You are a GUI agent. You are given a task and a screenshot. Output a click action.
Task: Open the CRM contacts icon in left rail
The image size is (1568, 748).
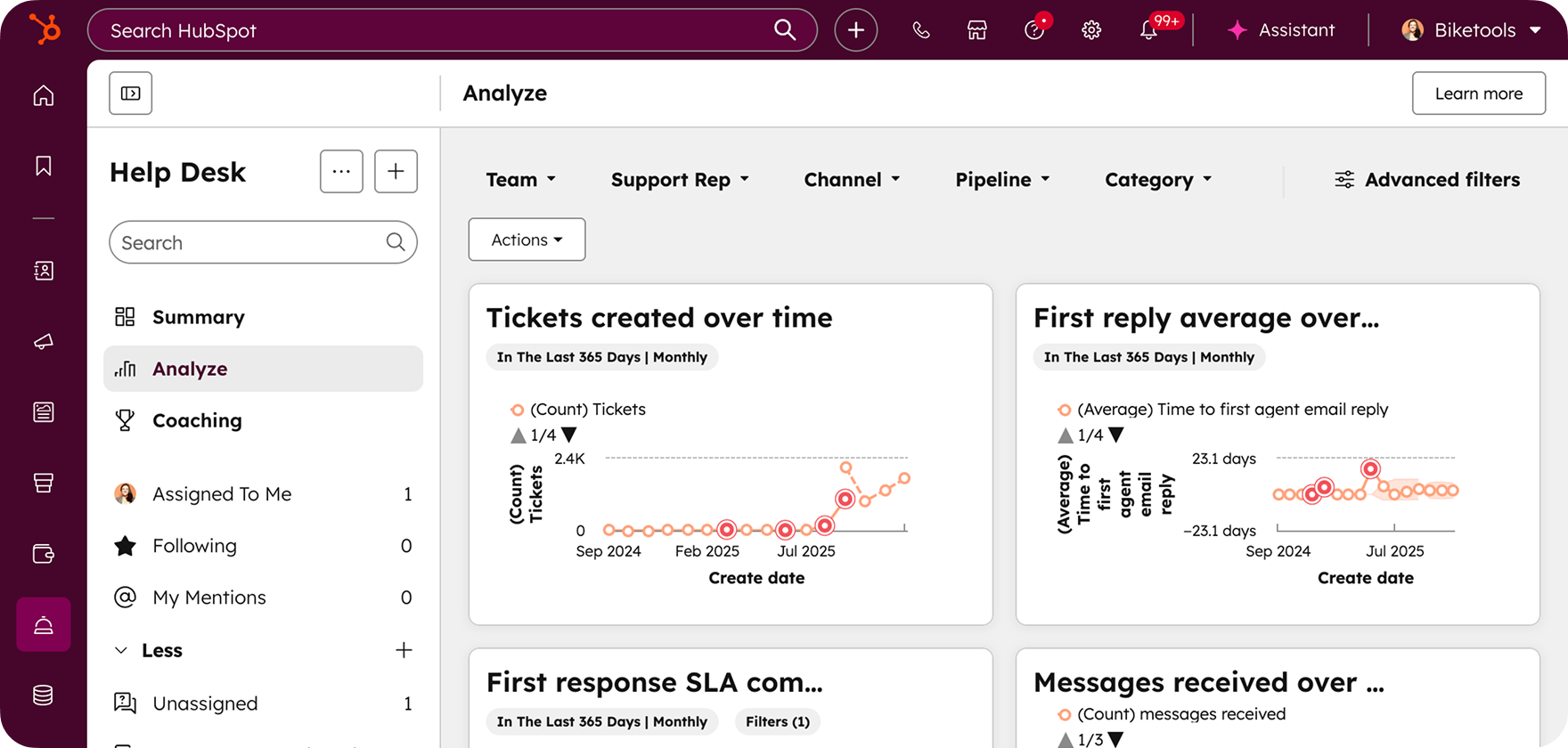tap(44, 271)
